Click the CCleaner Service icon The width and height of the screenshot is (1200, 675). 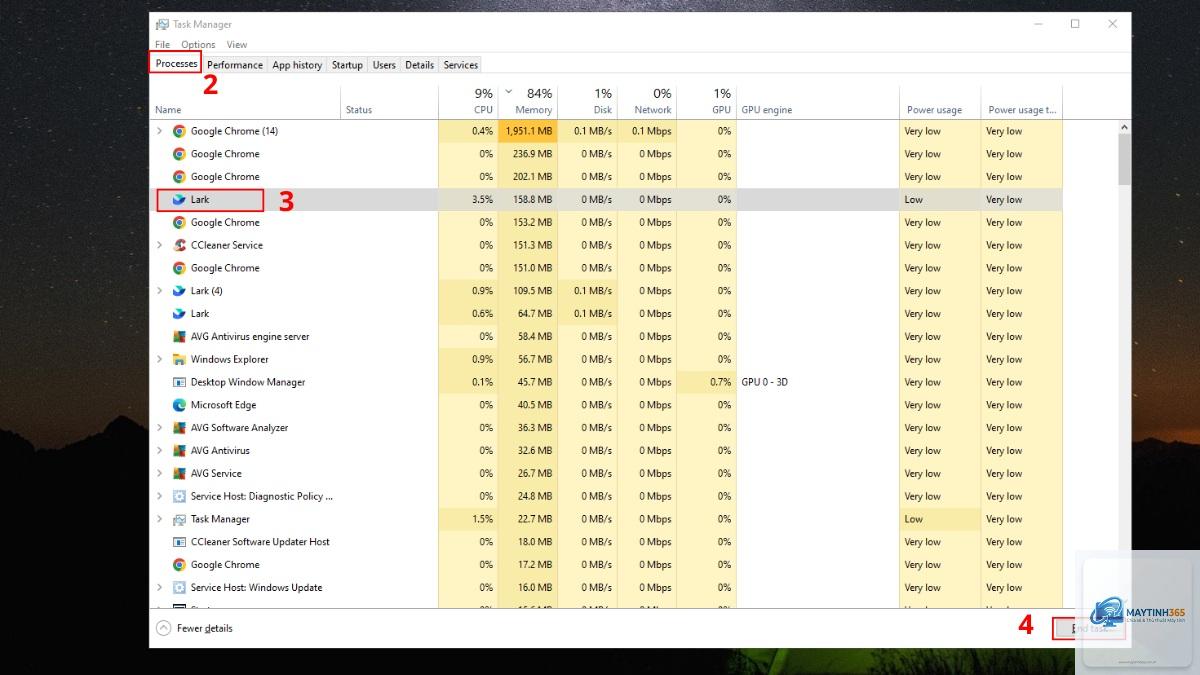(x=179, y=245)
